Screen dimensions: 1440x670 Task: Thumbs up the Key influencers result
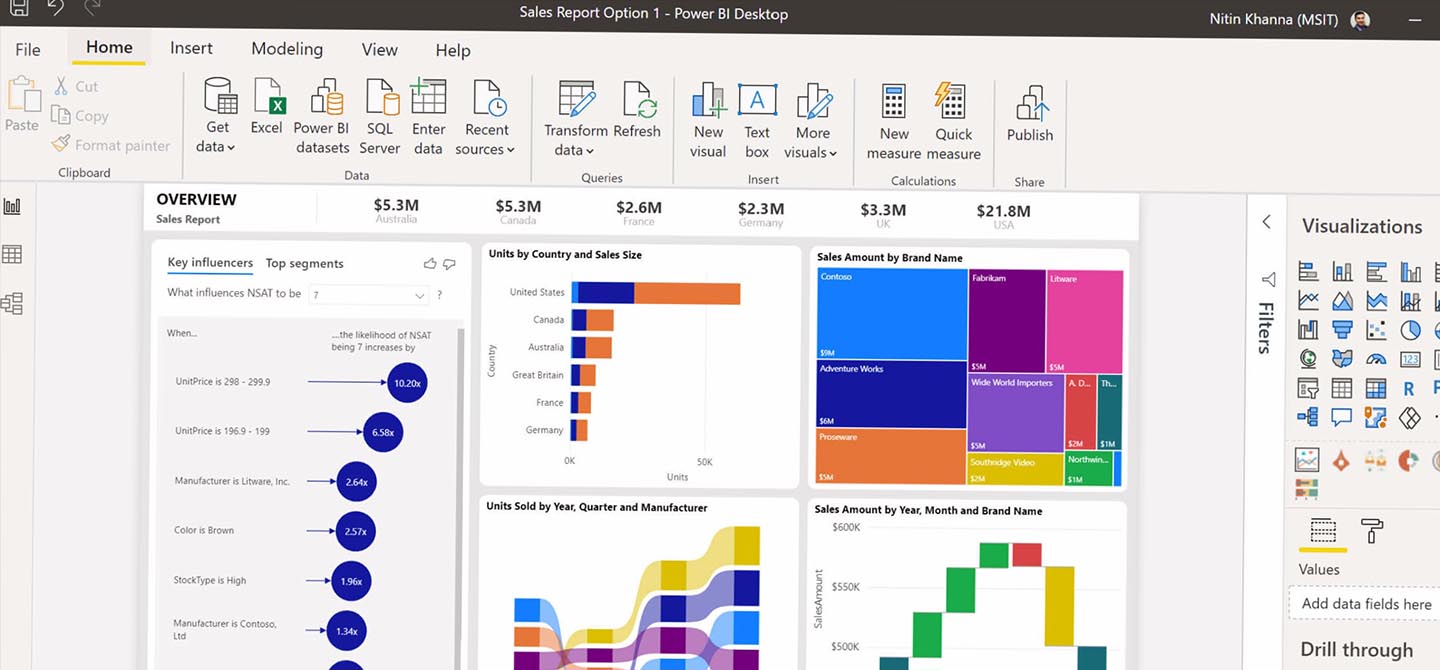coord(430,263)
